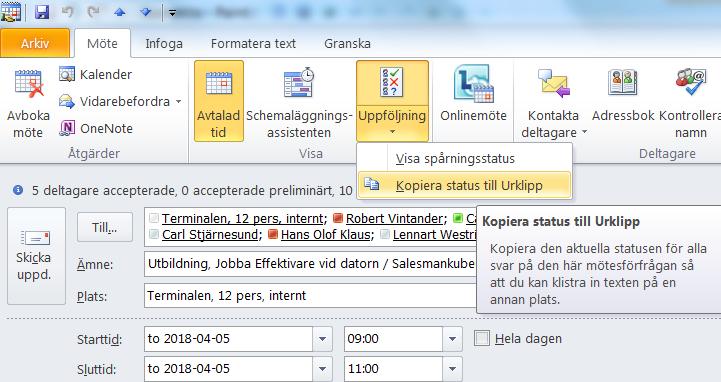This screenshot has width=721, height=382.
Task: Click presence indicator next to Robert Vintander
Action: tap(338, 218)
